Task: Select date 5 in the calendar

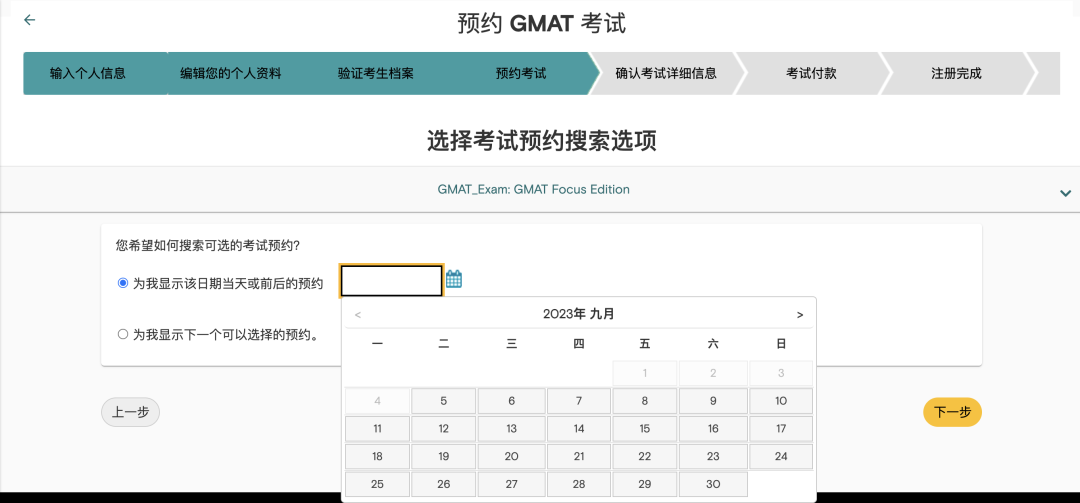Action: [444, 401]
